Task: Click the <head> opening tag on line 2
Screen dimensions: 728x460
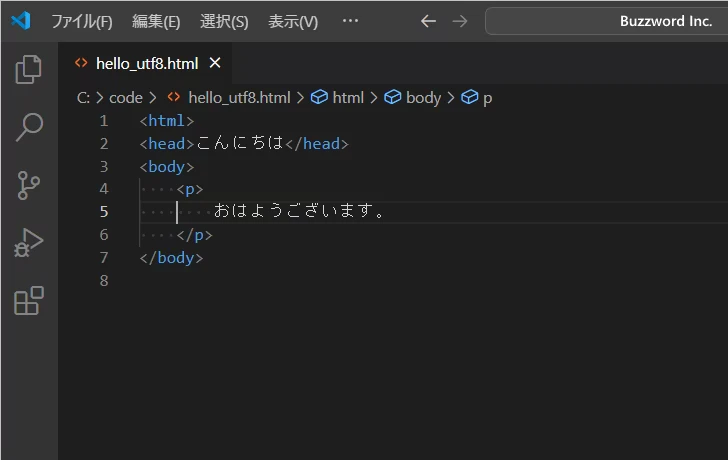Action: point(167,143)
